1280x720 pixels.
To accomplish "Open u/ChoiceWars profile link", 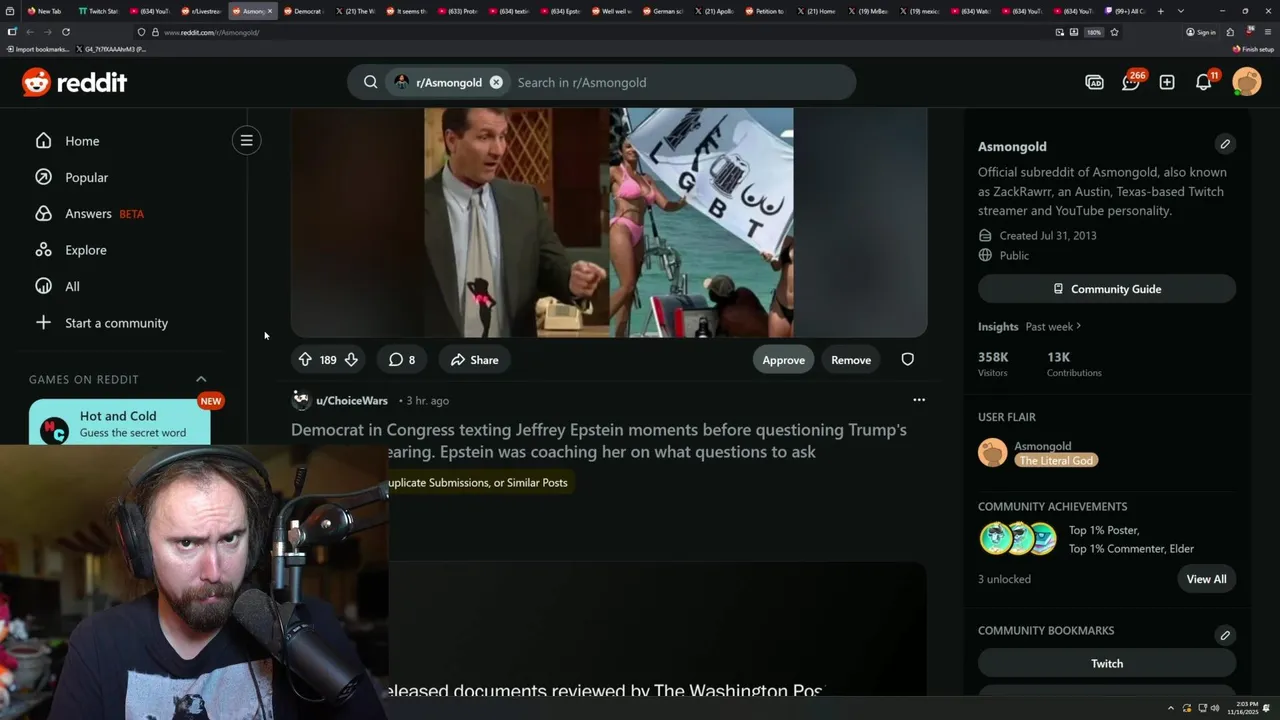I will (x=352, y=400).
